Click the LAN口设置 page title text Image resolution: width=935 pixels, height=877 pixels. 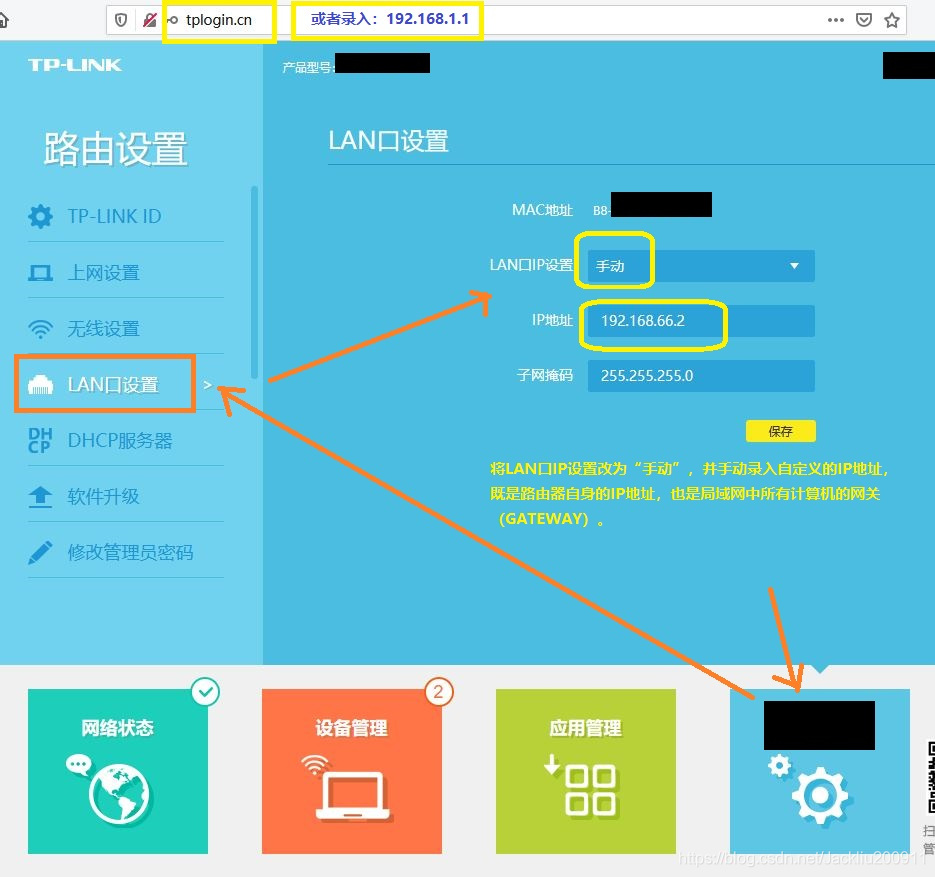pyautogui.click(x=388, y=141)
